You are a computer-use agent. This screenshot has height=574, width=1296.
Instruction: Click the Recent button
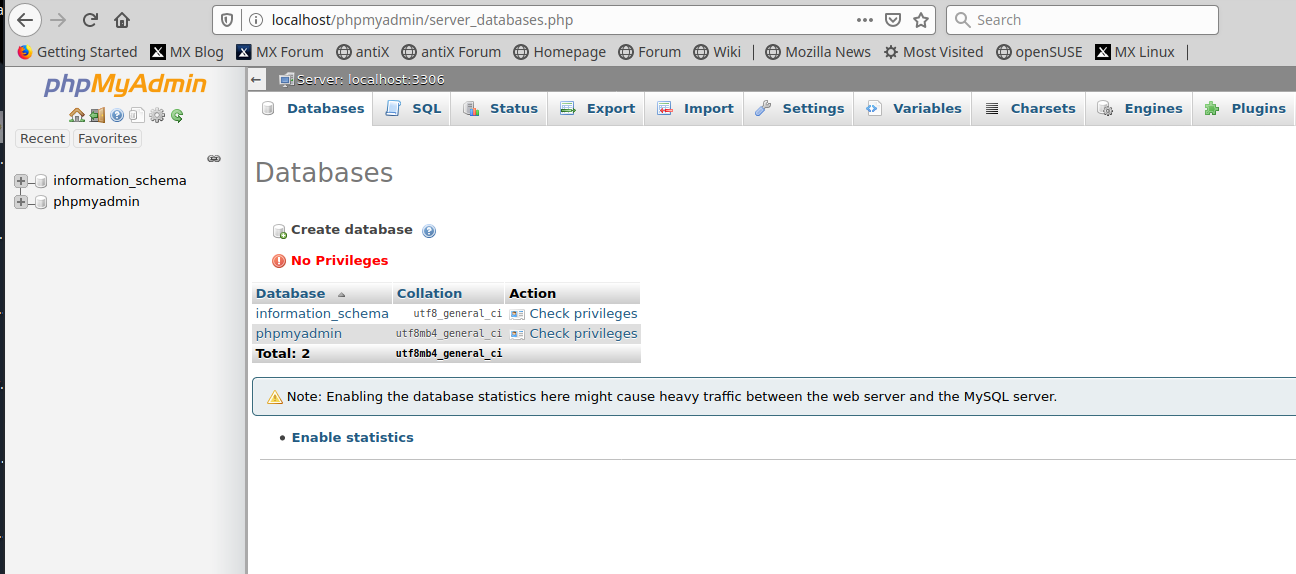tap(43, 139)
